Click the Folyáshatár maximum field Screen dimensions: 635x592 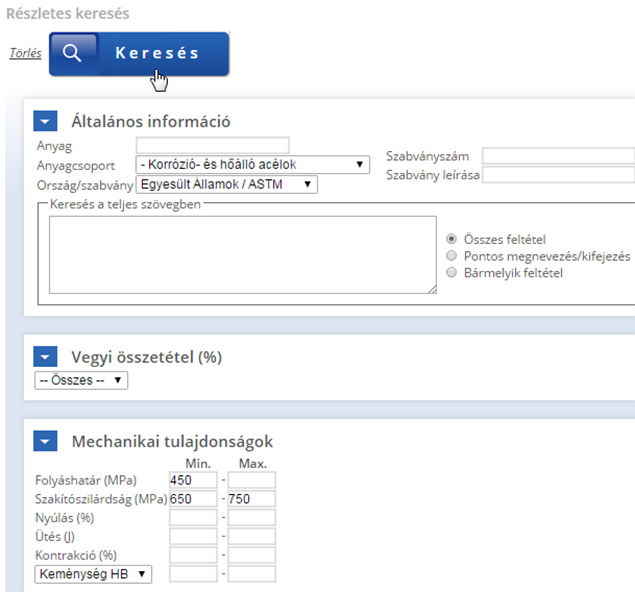pyautogui.click(x=251, y=480)
